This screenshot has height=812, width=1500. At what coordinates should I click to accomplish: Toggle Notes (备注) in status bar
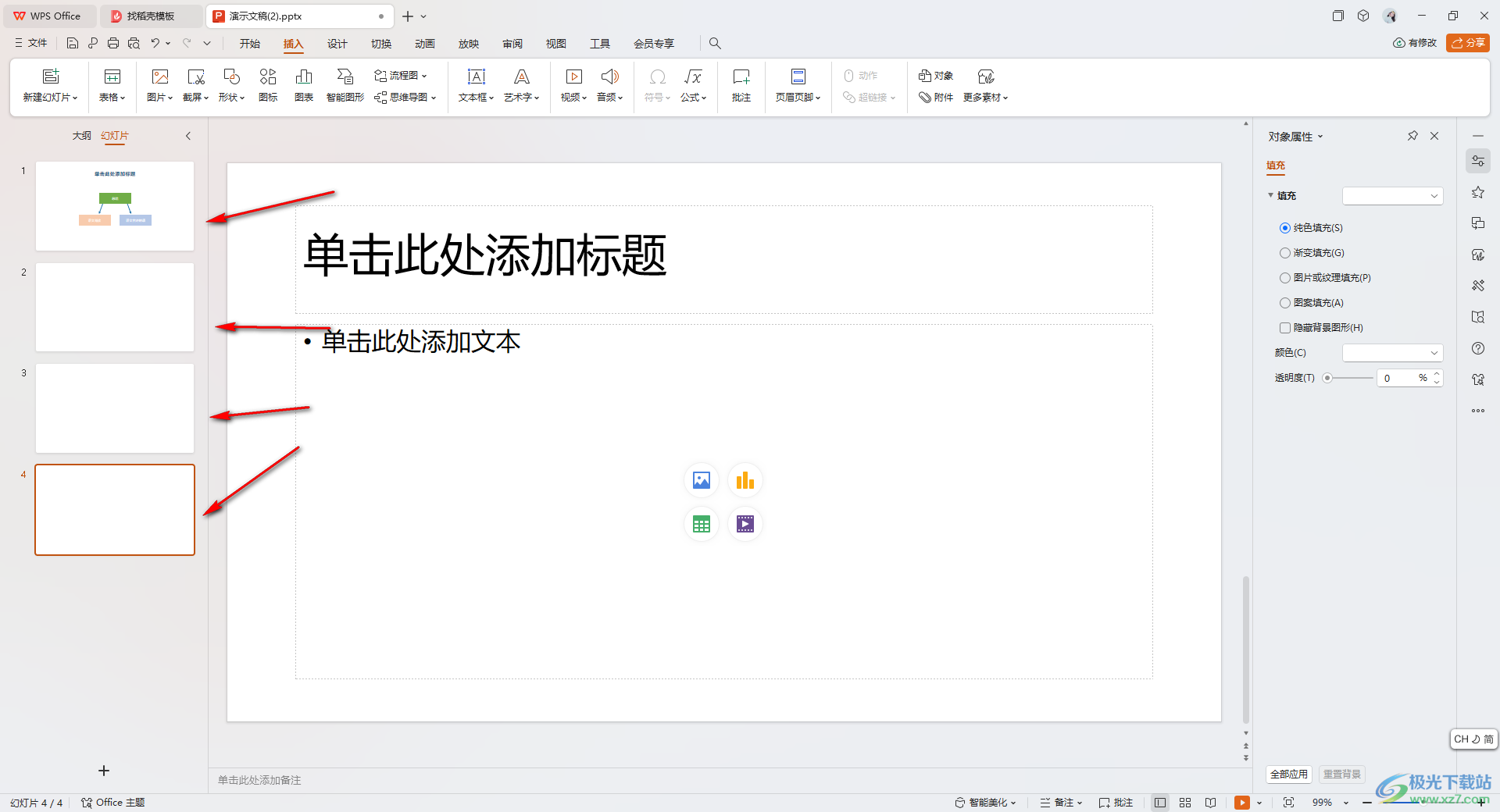(1061, 803)
